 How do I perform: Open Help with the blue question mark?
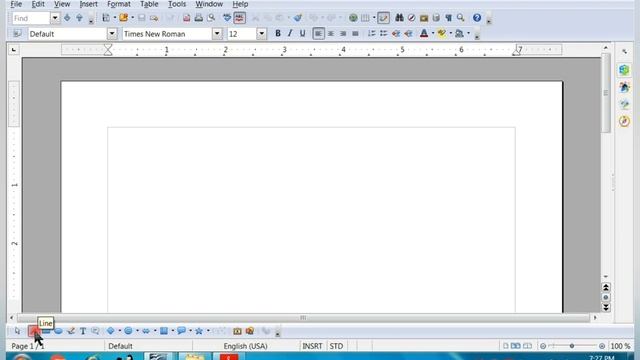pyautogui.click(x=477, y=18)
